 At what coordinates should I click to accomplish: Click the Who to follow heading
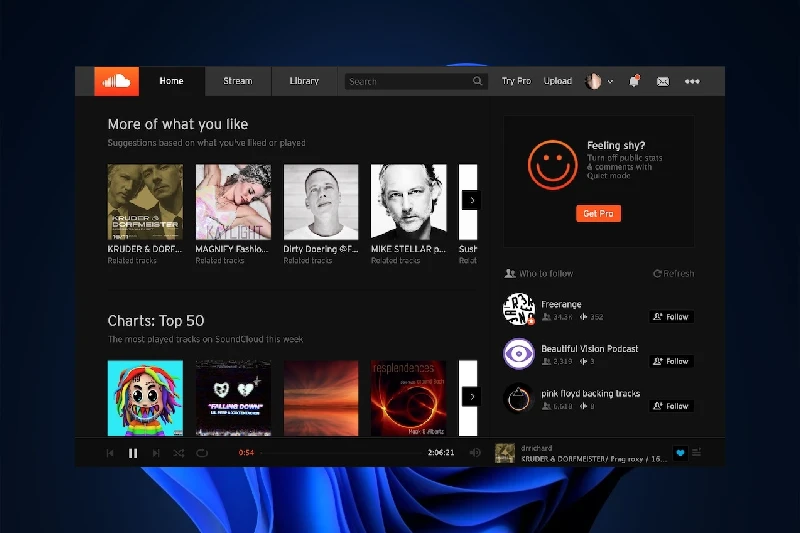[x=546, y=274]
